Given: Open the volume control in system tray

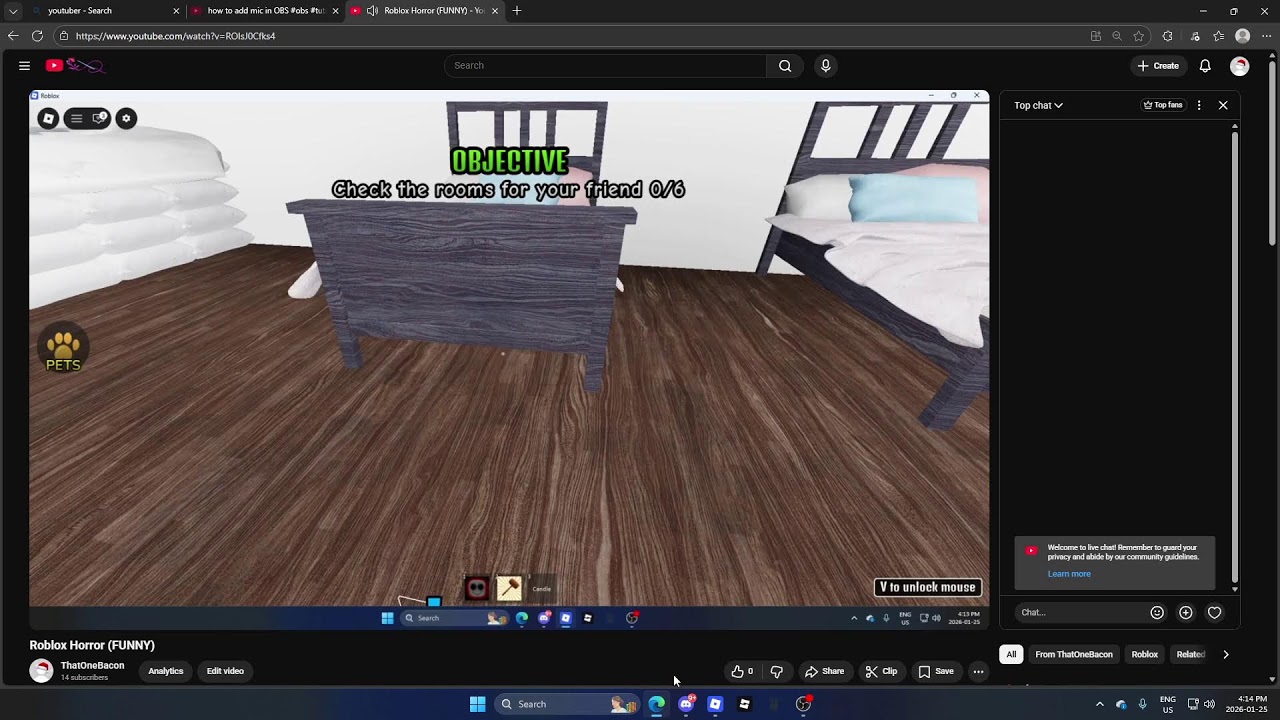Looking at the screenshot, I should tap(1209, 704).
